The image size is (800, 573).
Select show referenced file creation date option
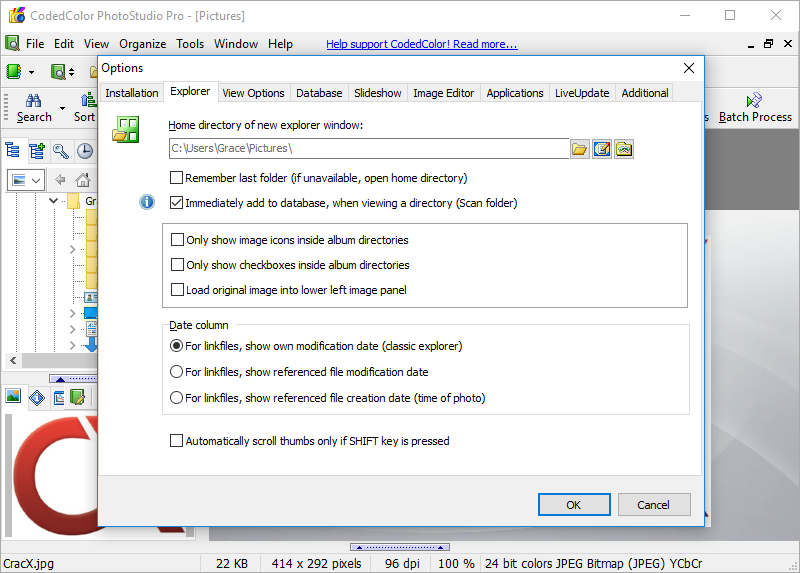[x=176, y=398]
